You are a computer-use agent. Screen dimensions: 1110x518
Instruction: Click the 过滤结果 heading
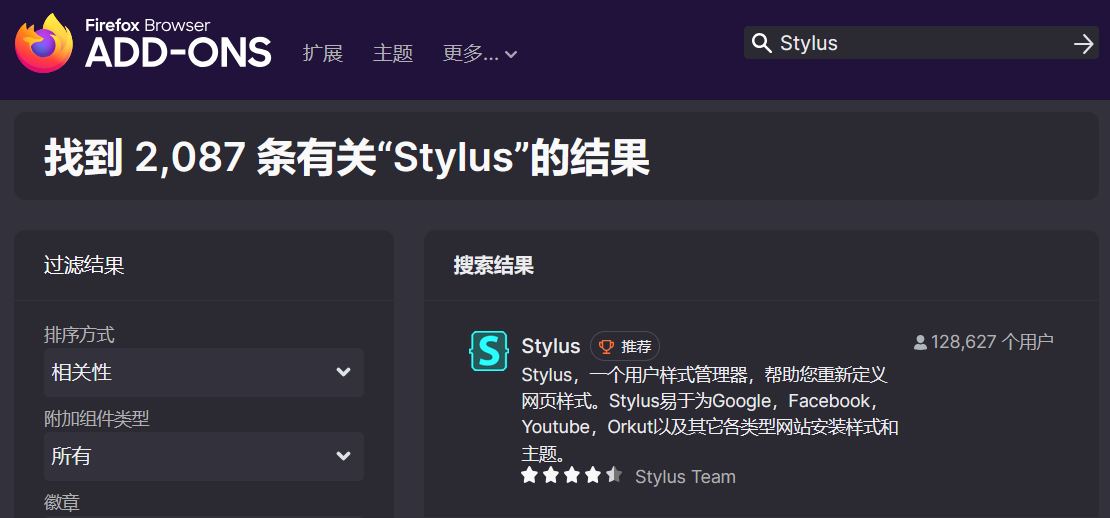click(84, 265)
